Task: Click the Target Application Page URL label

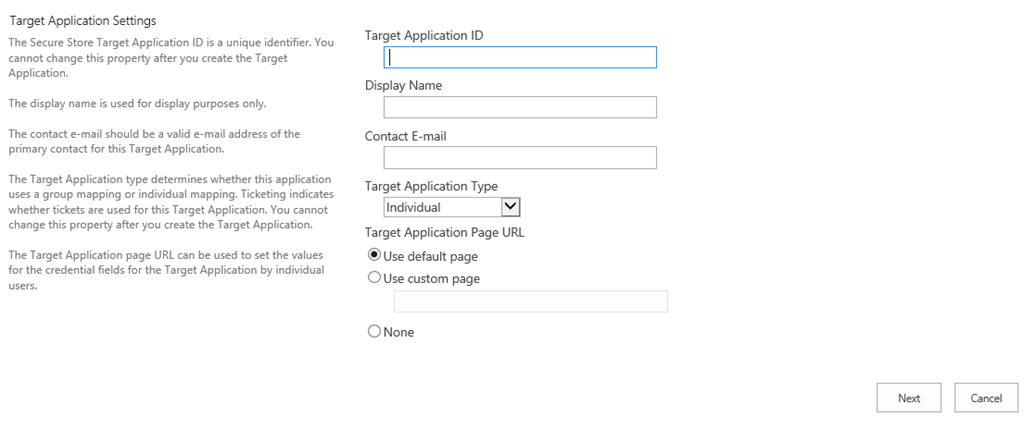Action: [x=444, y=233]
